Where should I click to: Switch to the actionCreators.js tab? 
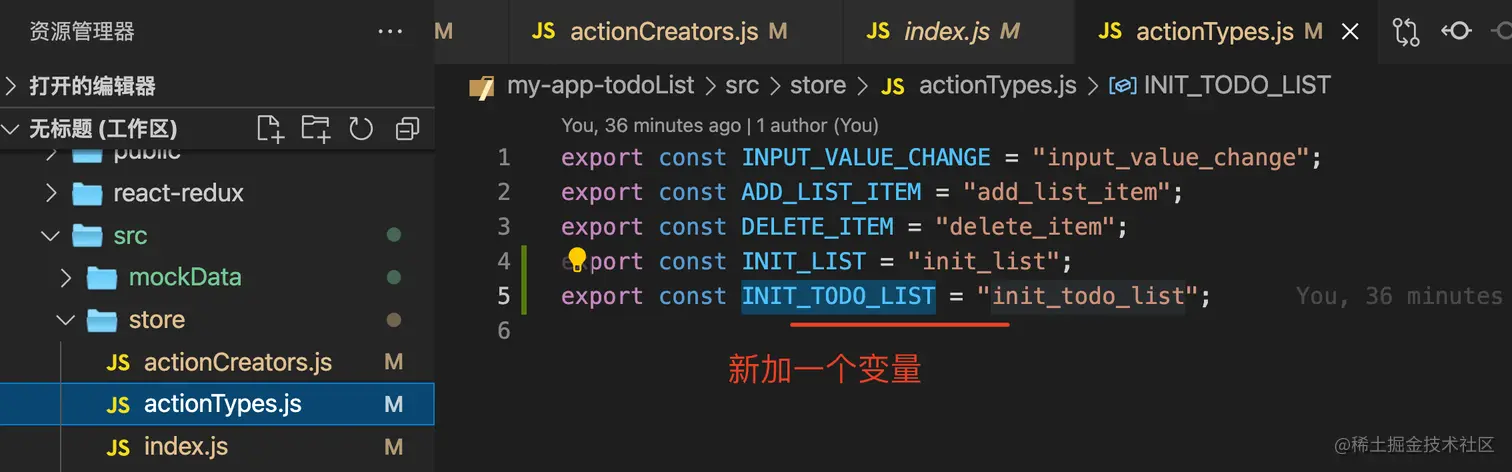point(678,32)
